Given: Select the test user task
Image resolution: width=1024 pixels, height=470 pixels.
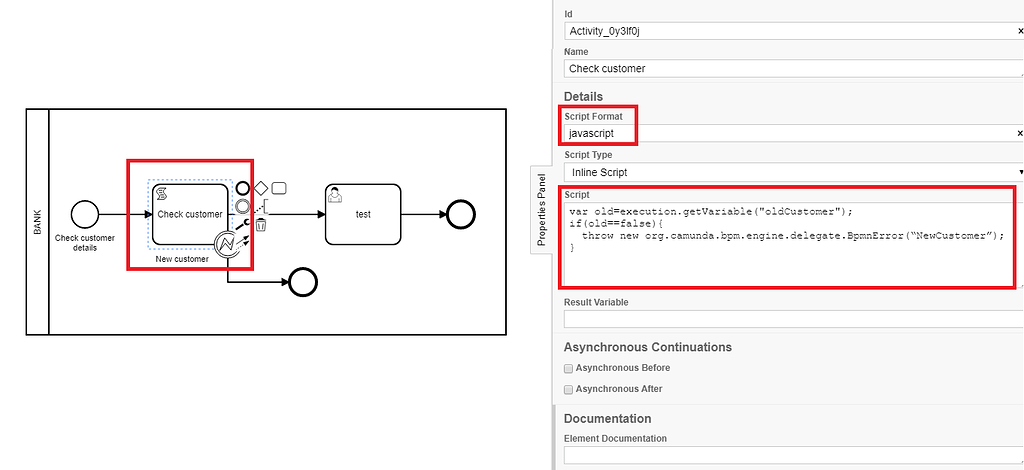Looking at the screenshot, I should pos(363,214).
